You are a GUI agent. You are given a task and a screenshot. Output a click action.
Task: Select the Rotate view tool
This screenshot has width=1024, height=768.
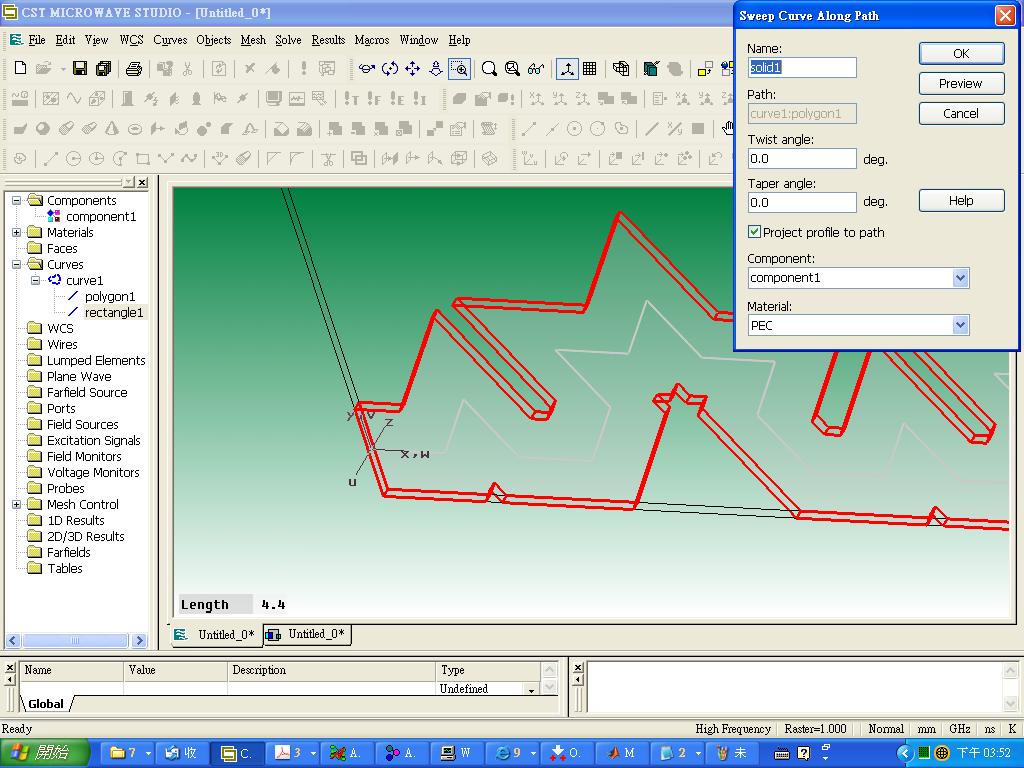coord(366,69)
